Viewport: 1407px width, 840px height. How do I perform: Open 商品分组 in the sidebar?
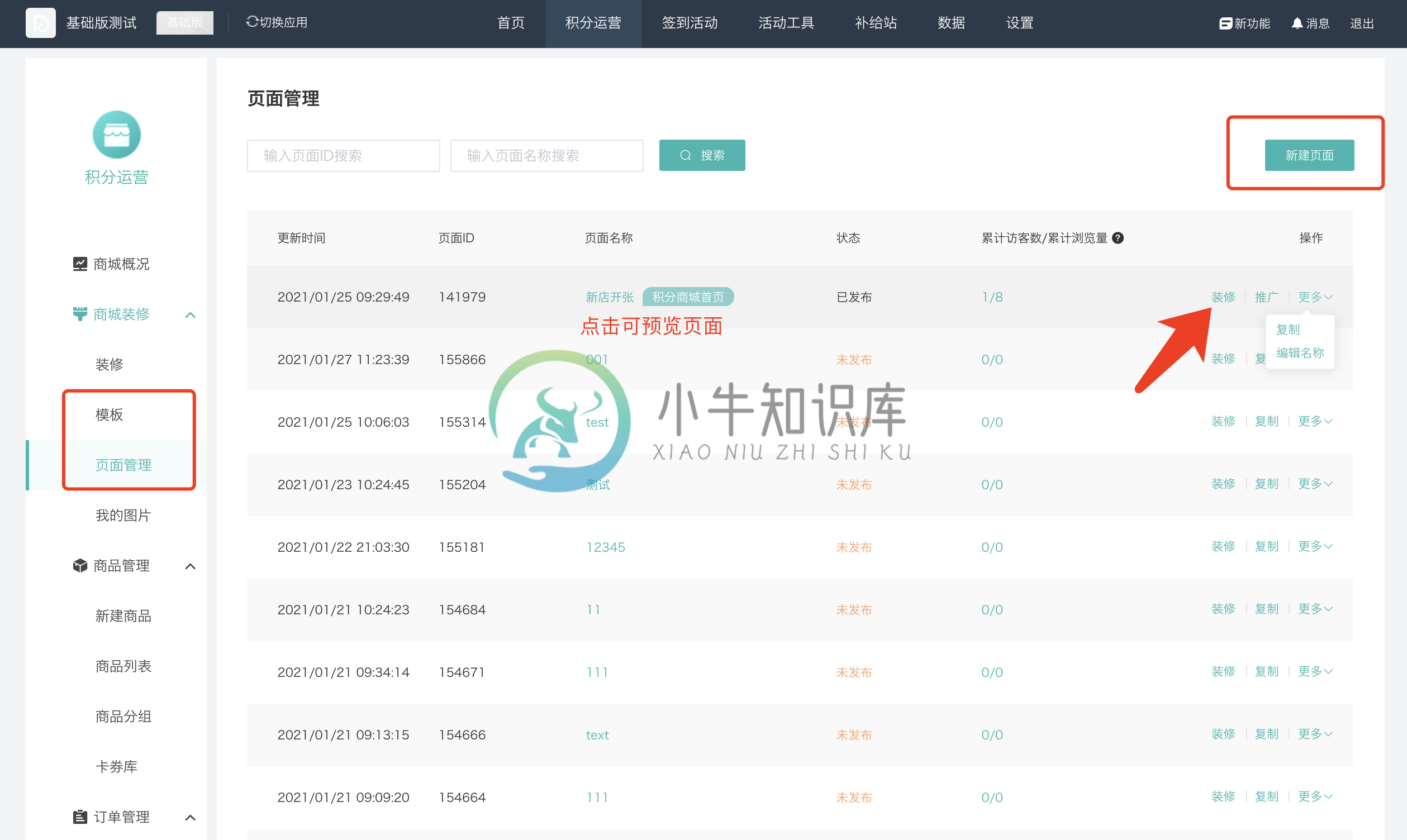123,717
